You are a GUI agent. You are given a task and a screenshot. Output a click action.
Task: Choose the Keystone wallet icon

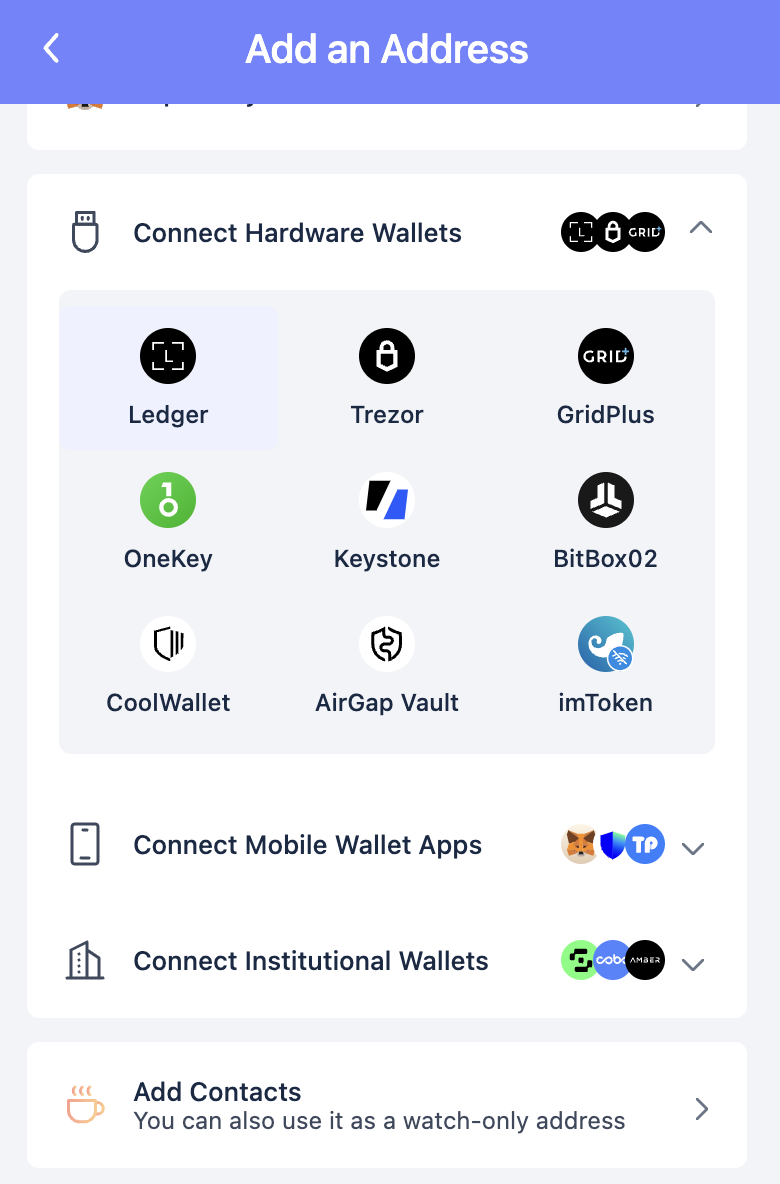(x=387, y=500)
